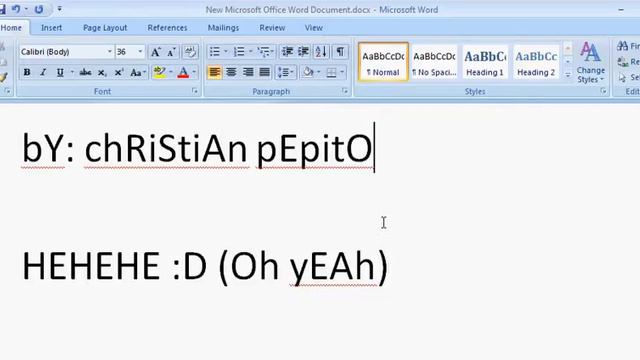Click the Sort icon
This screenshot has width=640, height=360.
321,52
